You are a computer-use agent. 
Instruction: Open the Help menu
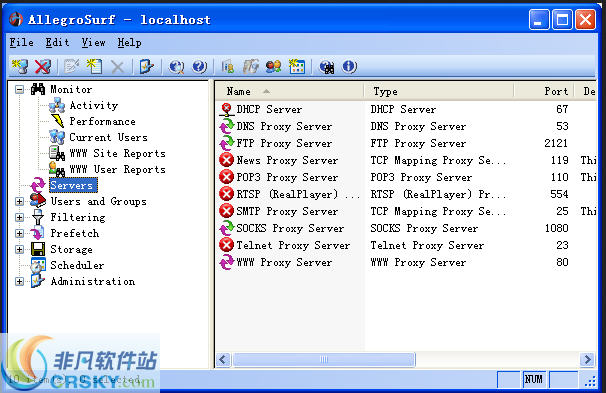129,42
